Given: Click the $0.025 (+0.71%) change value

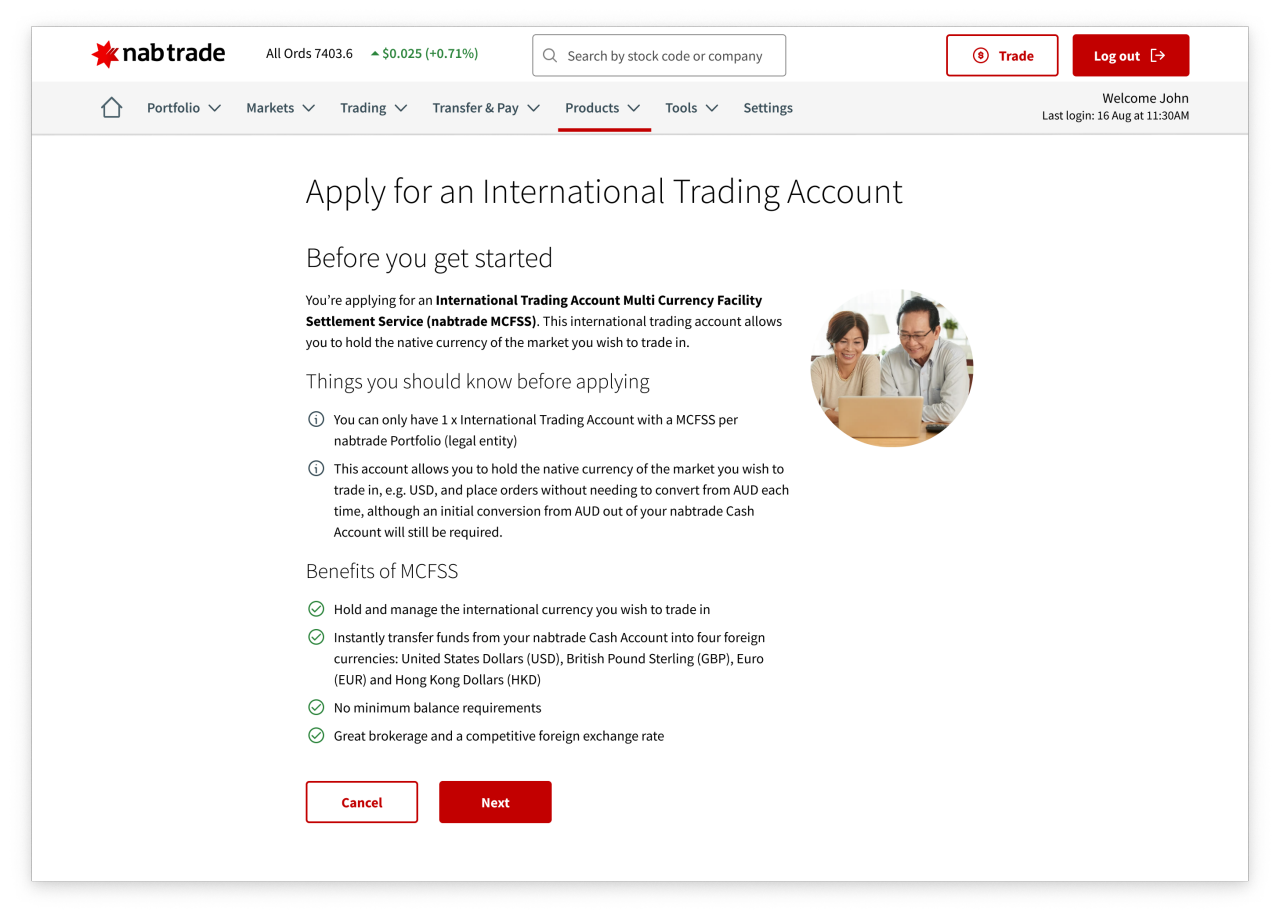Looking at the screenshot, I should pyautogui.click(x=430, y=54).
